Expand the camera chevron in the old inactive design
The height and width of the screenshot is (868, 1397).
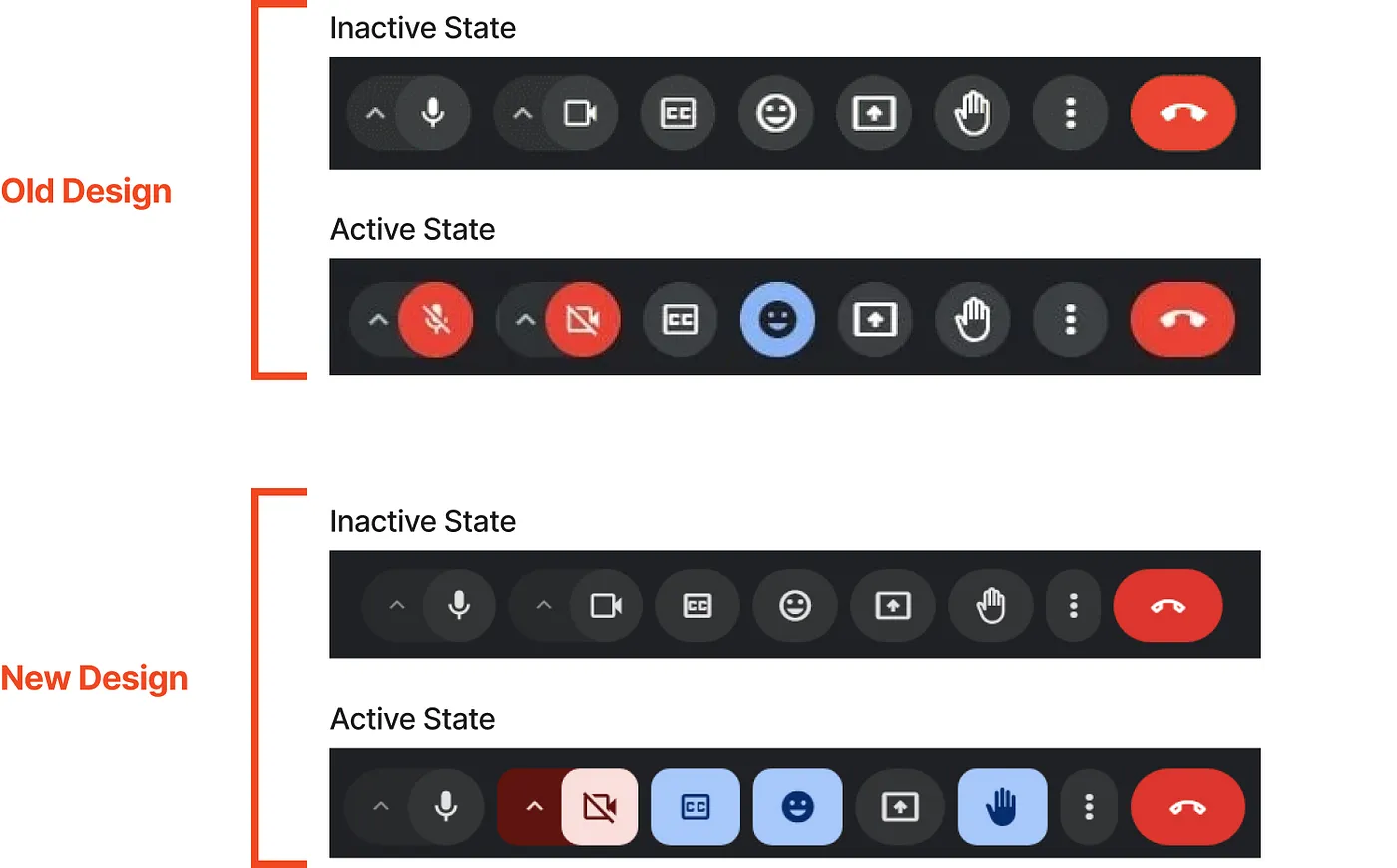click(x=523, y=113)
